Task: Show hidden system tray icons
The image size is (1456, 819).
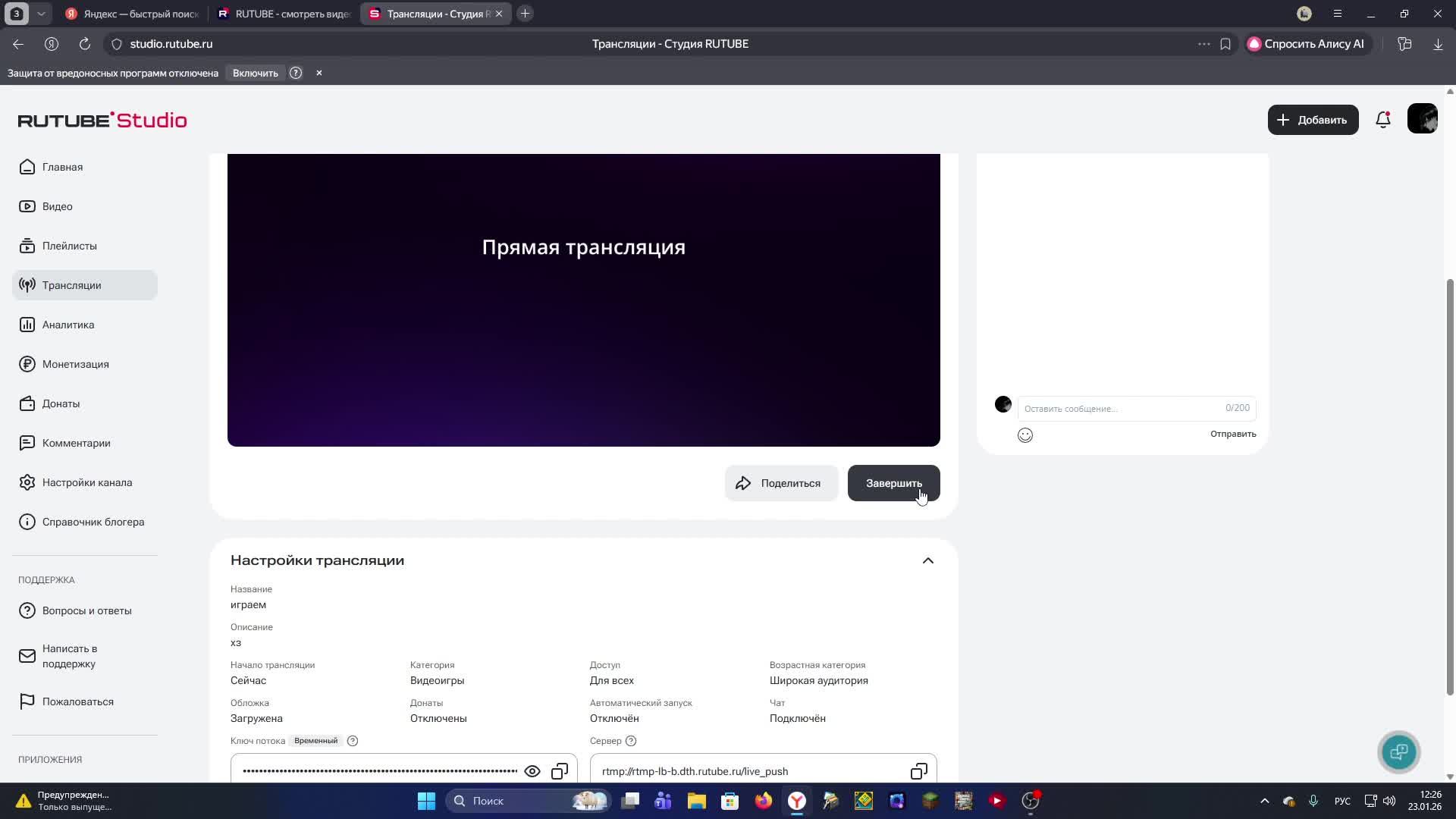Action: point(1264,801)
